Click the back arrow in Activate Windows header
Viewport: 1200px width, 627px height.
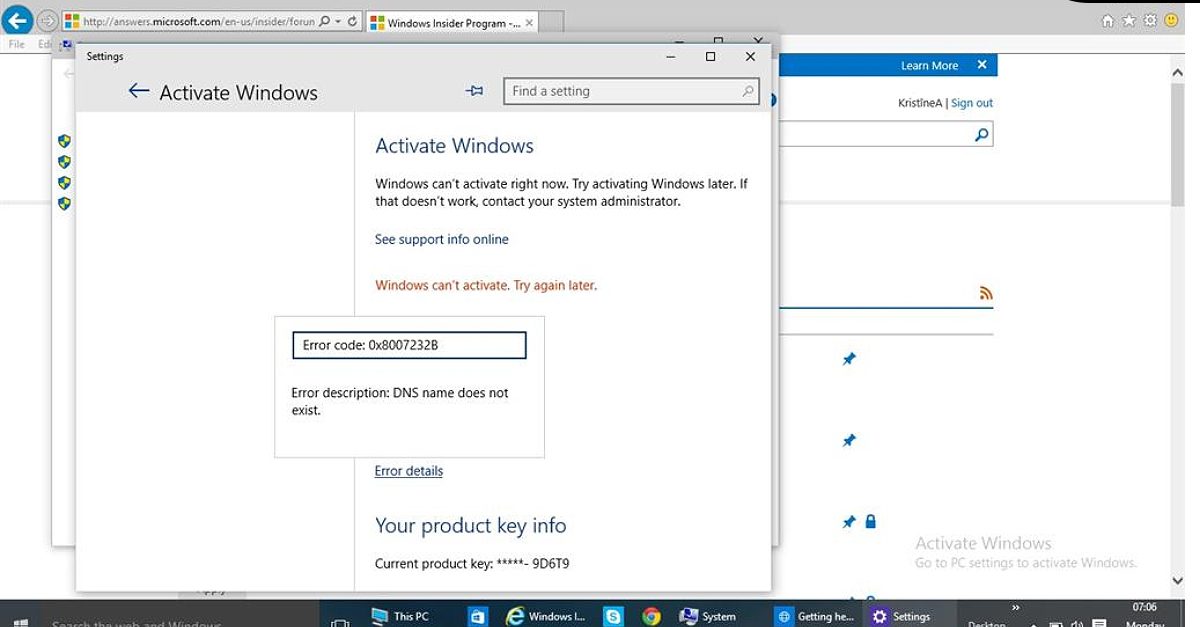click(138, 92)
